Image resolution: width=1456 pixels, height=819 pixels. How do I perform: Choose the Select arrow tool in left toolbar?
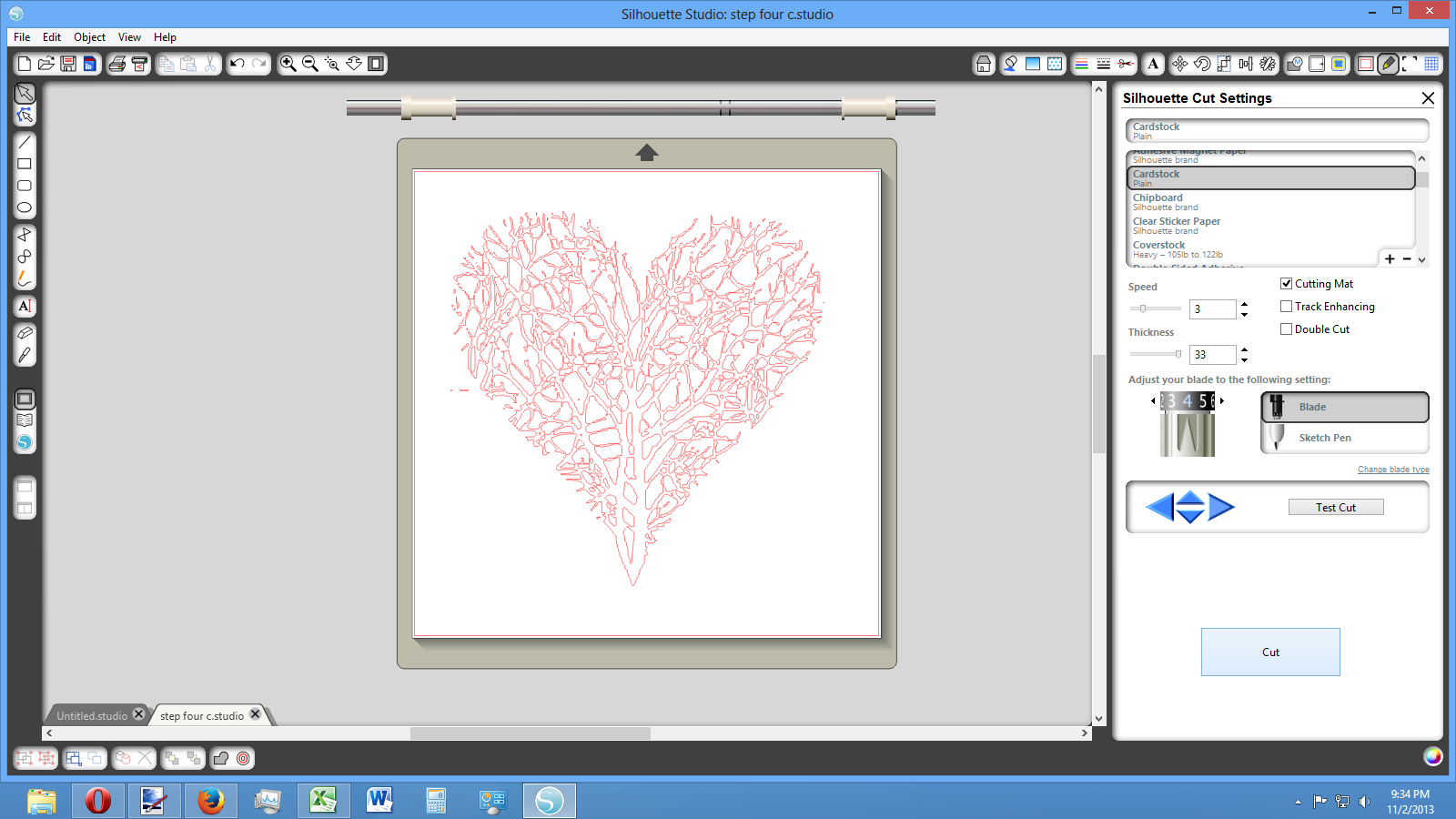(25, 94)
